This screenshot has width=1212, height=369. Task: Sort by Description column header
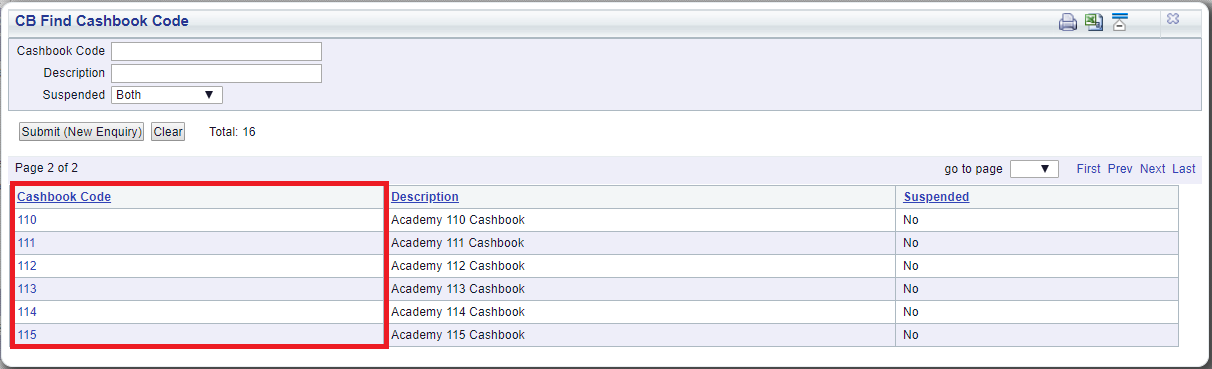tap(425, 197)
